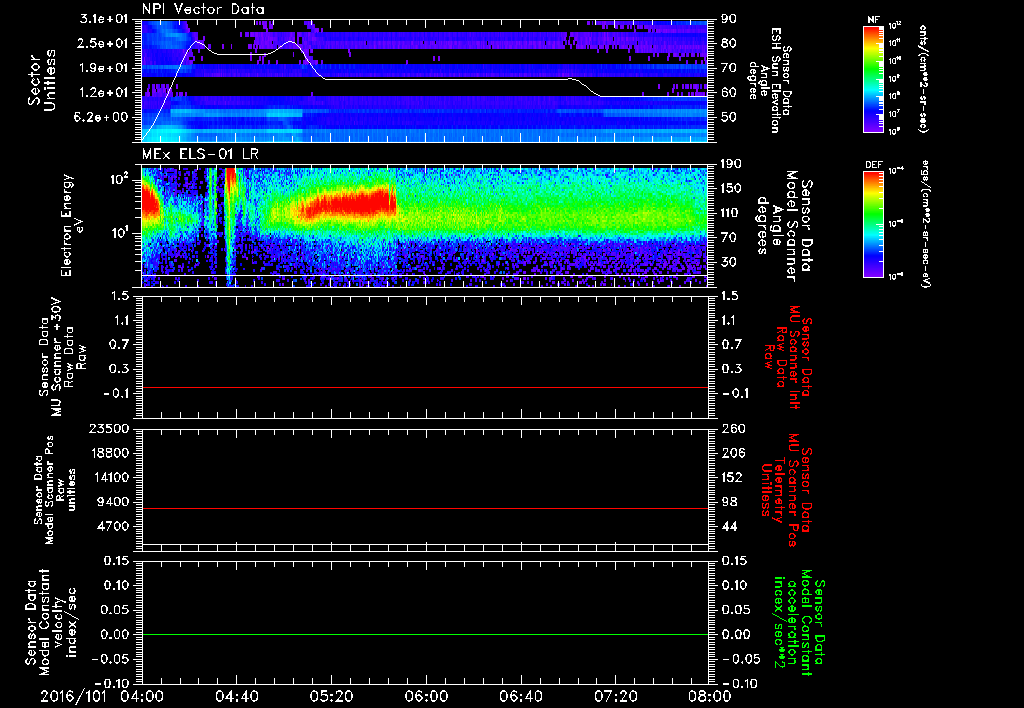Click the "06:00" time tick label
1024x708 pixels.
426,696
